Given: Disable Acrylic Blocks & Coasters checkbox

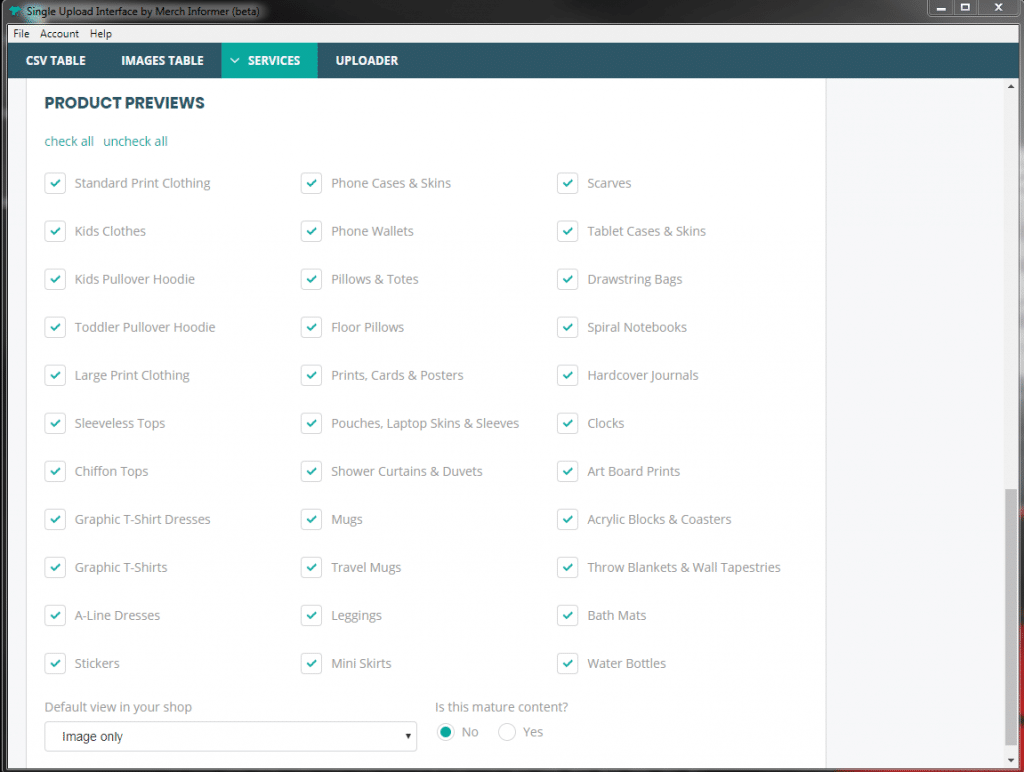Looking at the screenshot, I should [568, 519].
